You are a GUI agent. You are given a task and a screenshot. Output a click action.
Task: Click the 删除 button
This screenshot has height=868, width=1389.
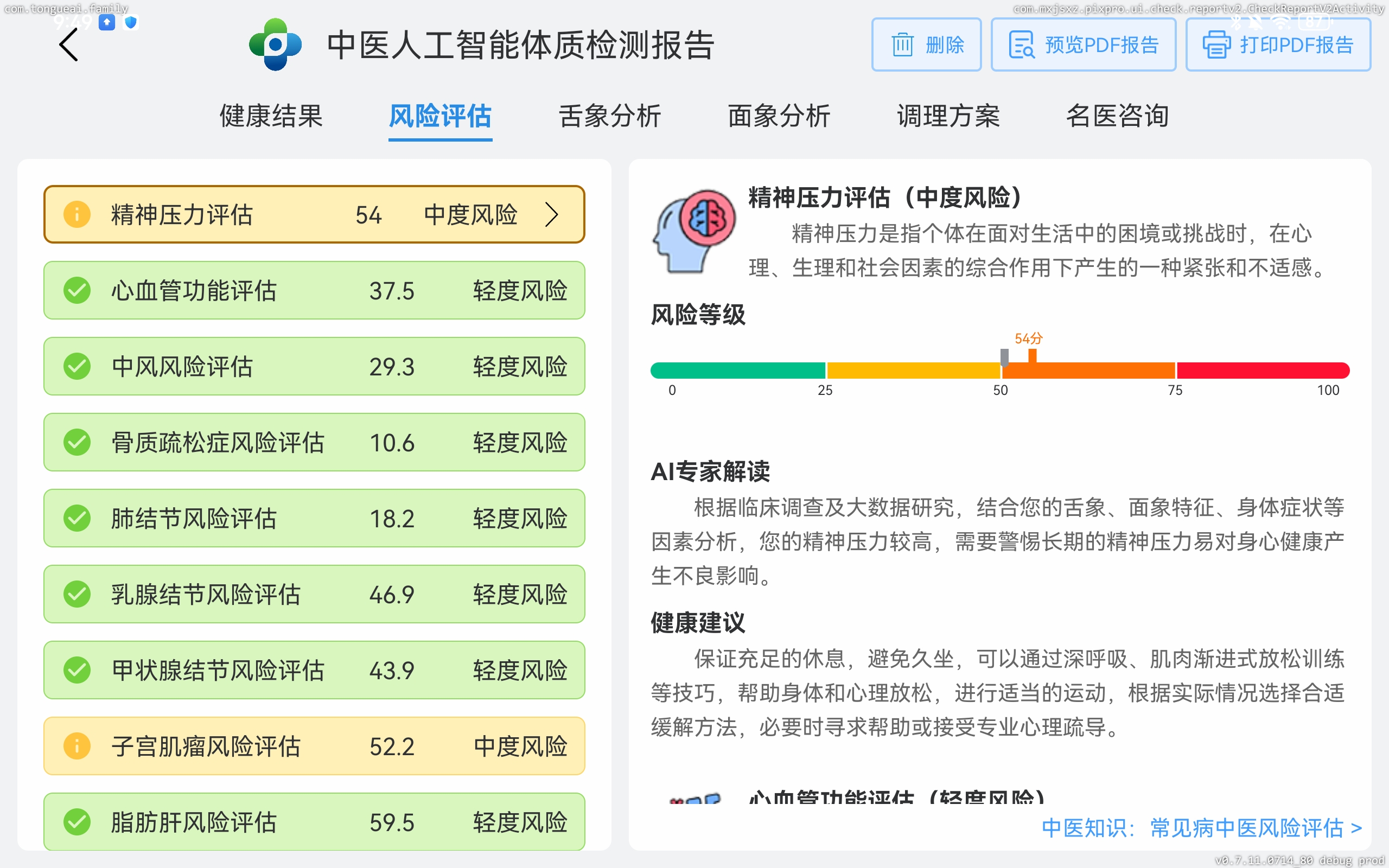pyautogui.click(x=926, y=45)
